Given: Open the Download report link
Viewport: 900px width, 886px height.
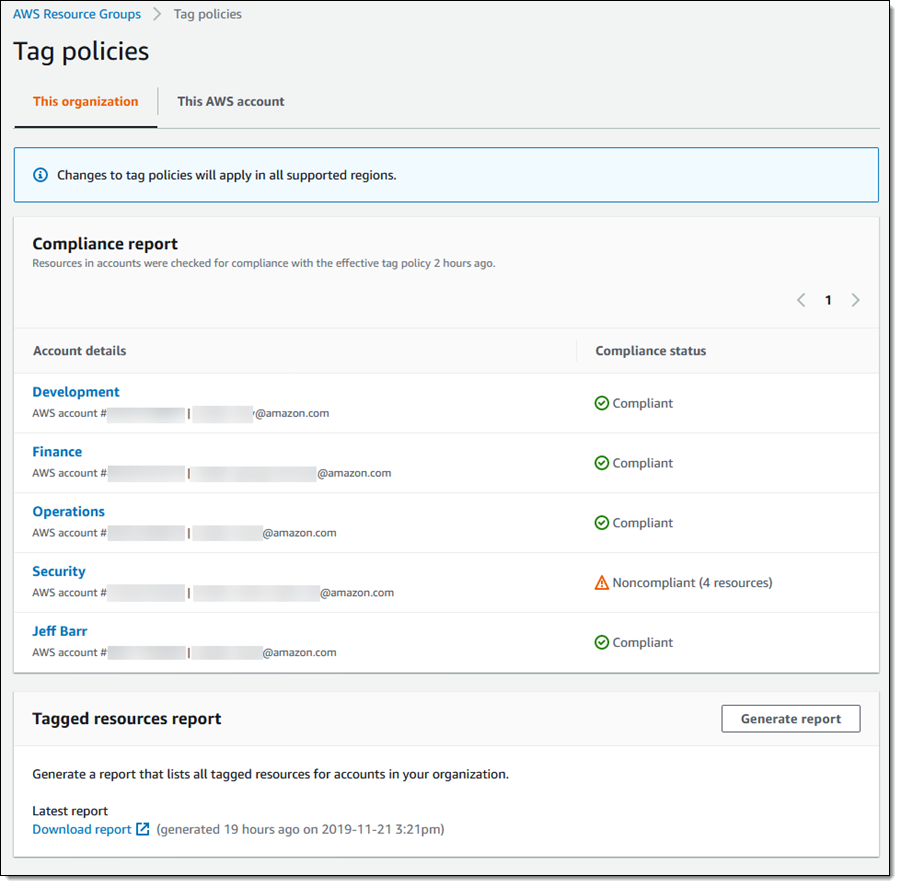Looking at the screenshot, I should coord(82,829).
